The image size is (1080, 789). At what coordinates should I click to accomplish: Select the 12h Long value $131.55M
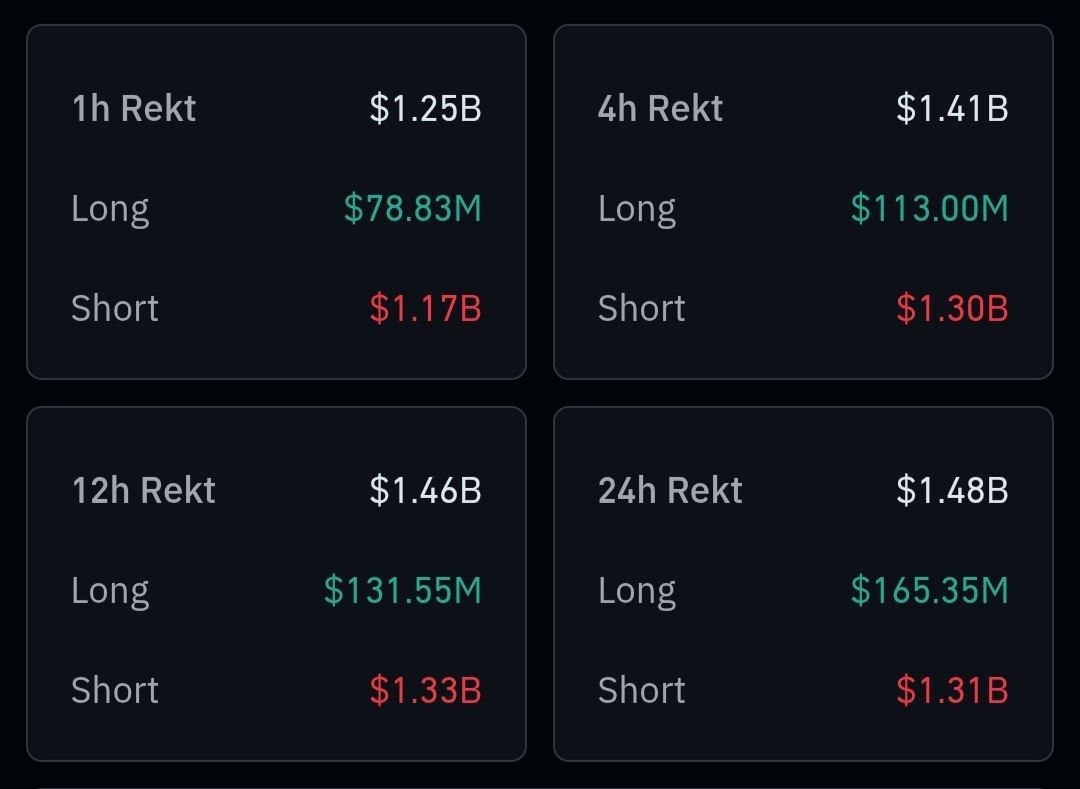pyautogui.click(x=403, y=590)
